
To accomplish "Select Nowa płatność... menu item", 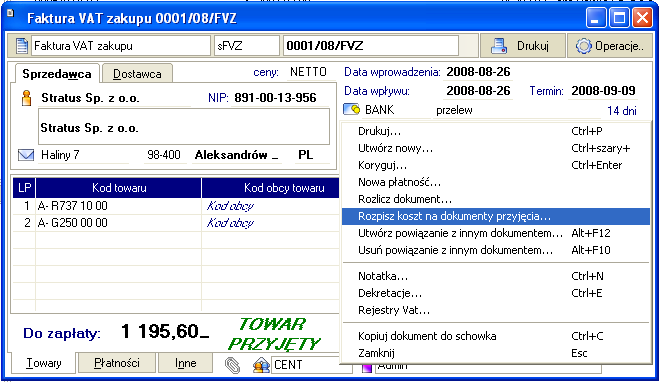I will (x=496, y=182).
